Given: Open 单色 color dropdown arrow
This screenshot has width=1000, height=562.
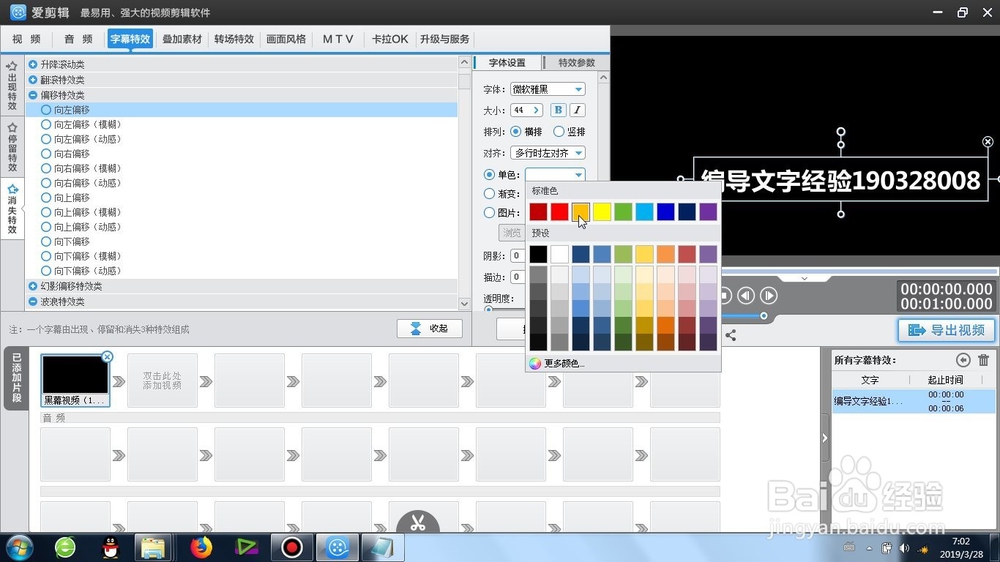Looking at the screenshot, I should point(578,175).
